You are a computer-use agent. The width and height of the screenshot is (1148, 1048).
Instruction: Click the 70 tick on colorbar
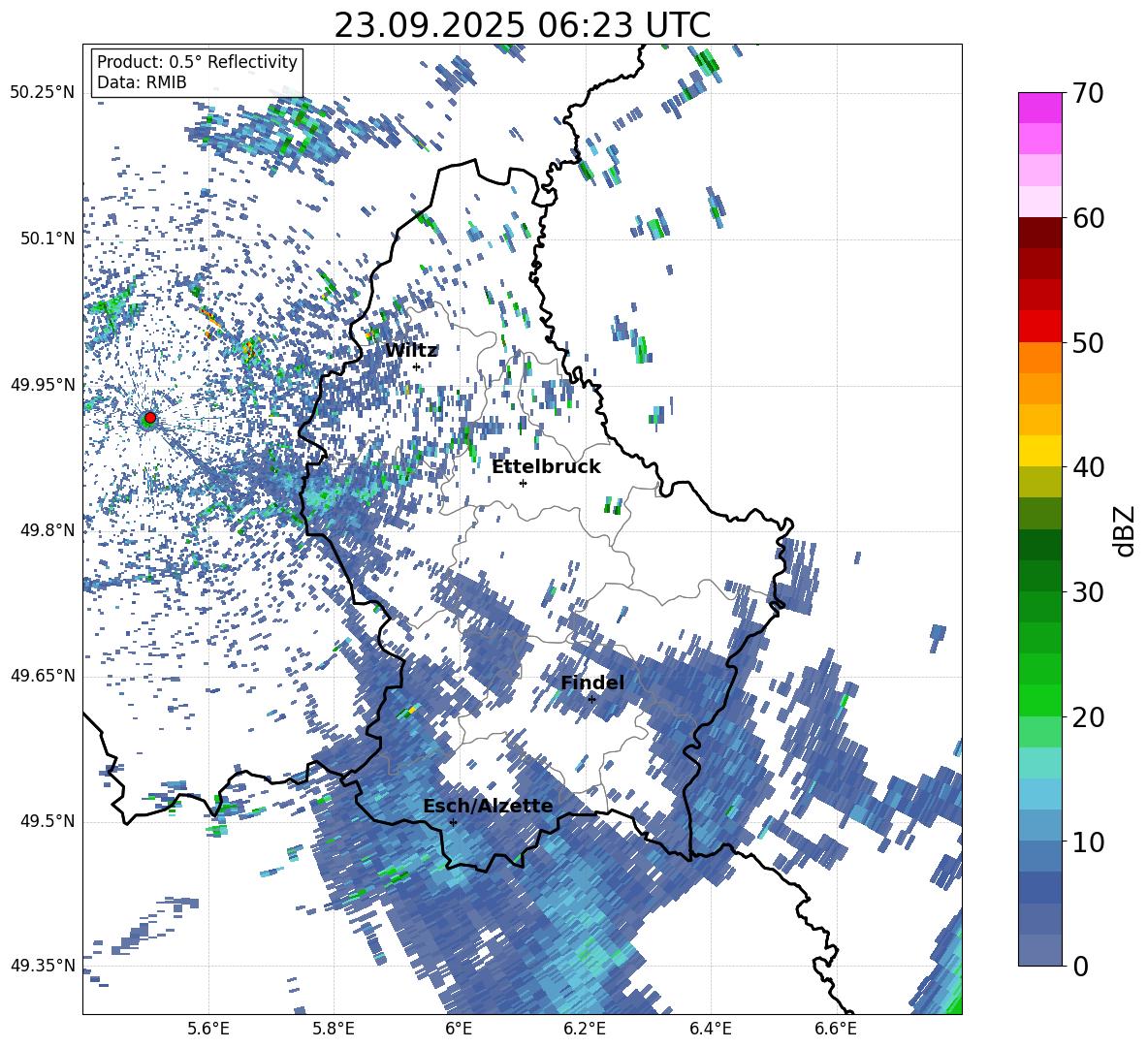pos(1088,93)
